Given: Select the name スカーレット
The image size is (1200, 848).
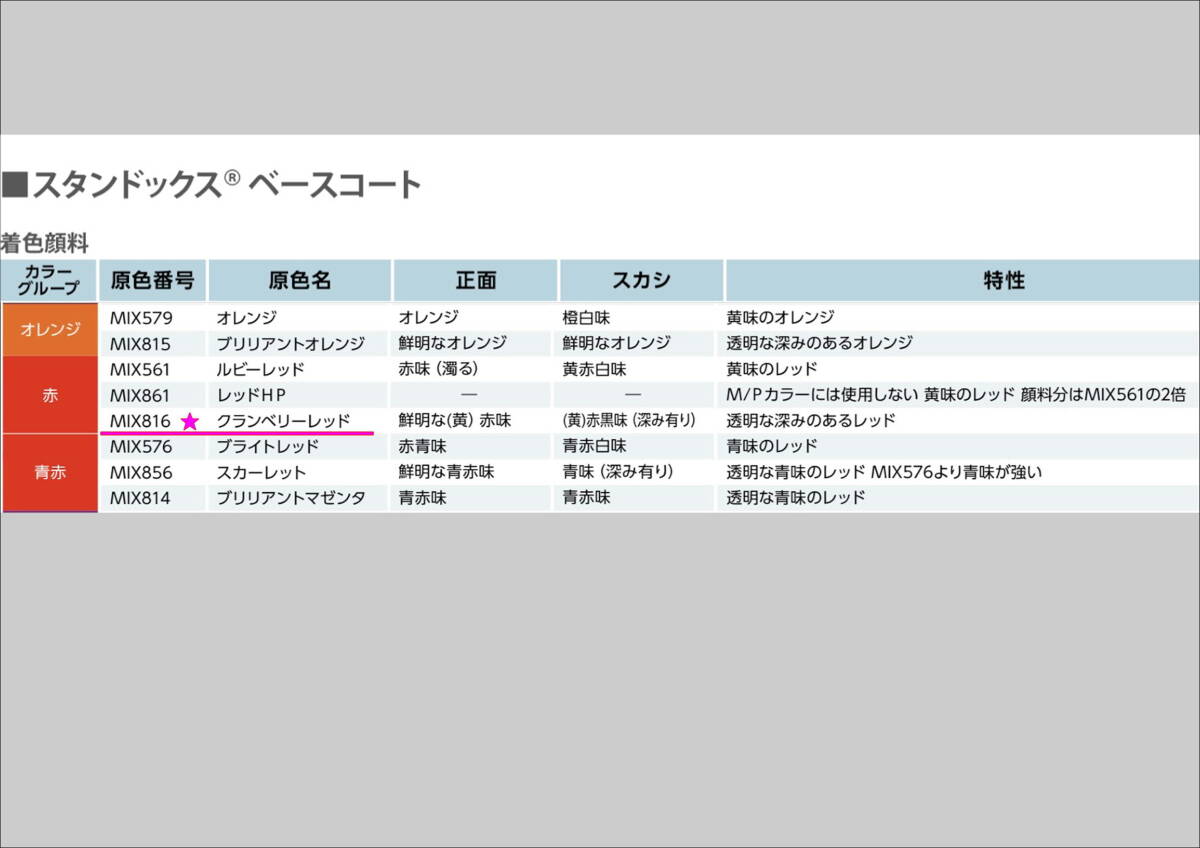Looking at the screenshot, I should pyautogui.click(x=261, y=472).
